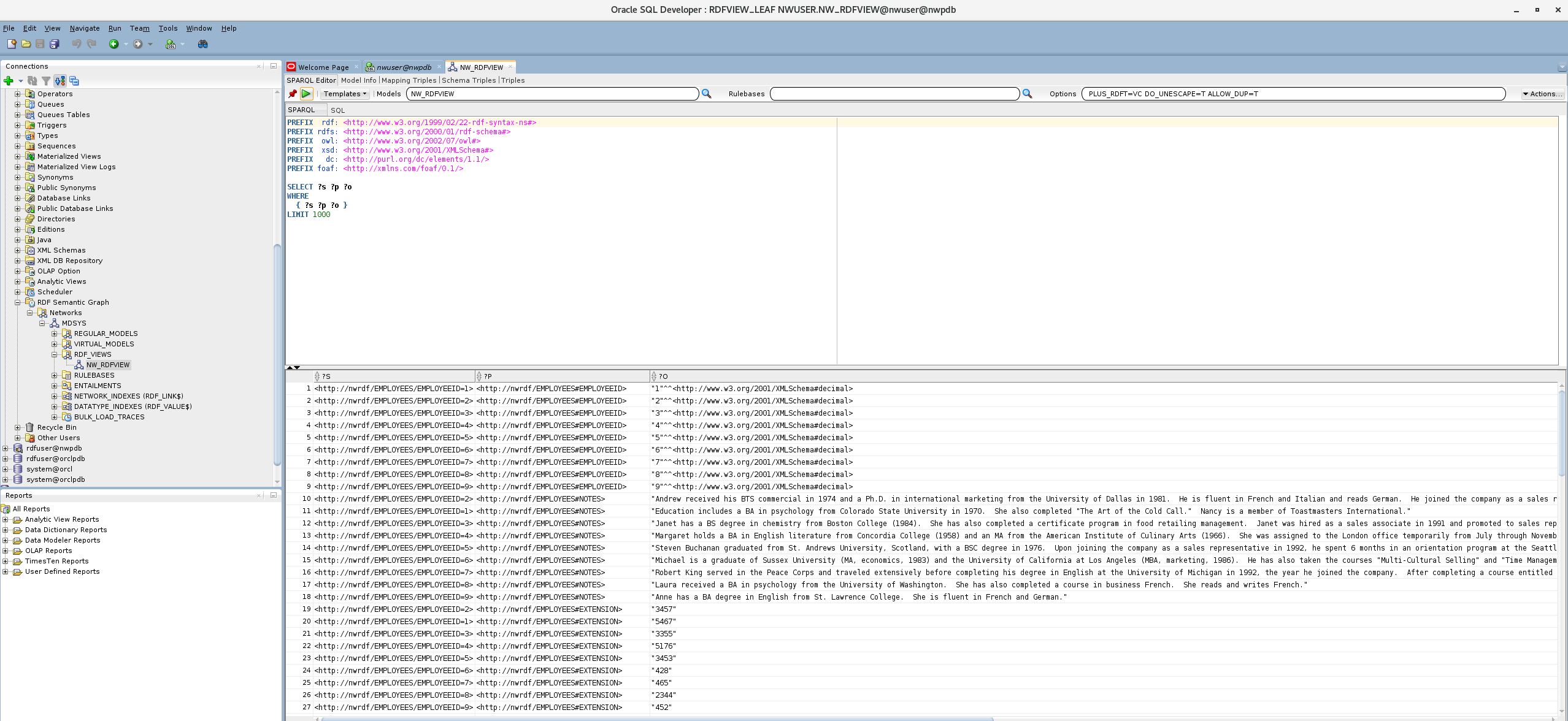Screen dimensions: 1568x721
Task: Open the Templates dropdown
Action: [344, 94]
